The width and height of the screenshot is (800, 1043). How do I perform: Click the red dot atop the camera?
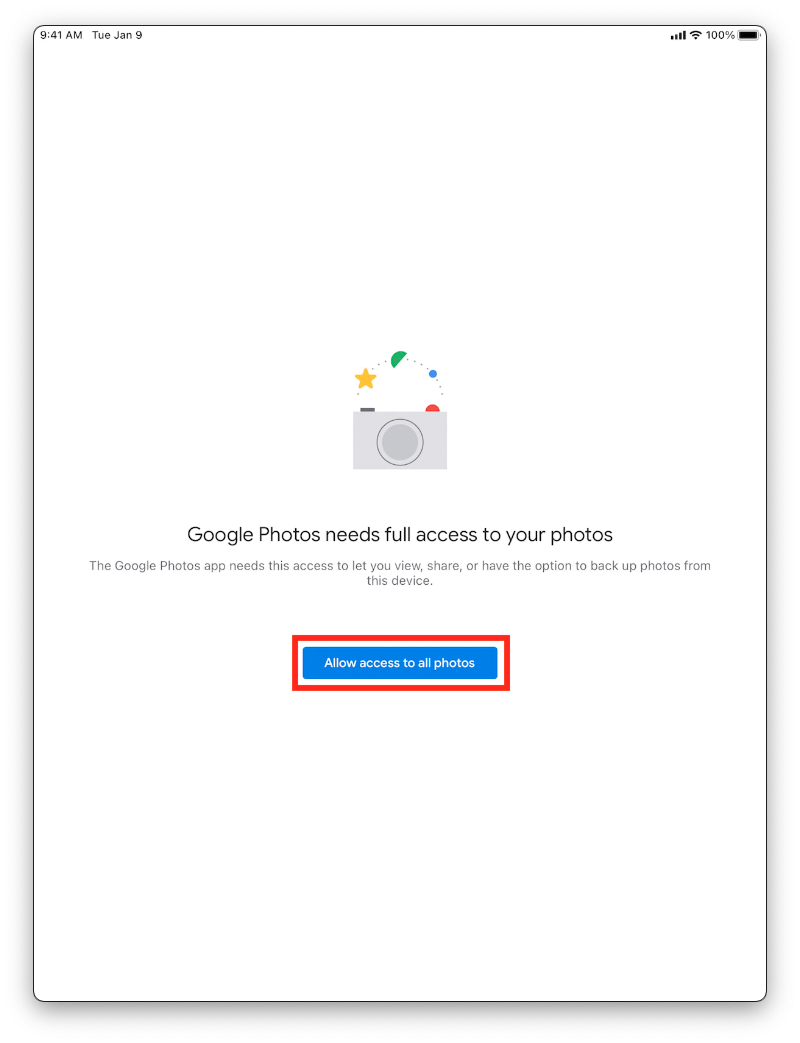pyautogui.click(x=432, y=408)
